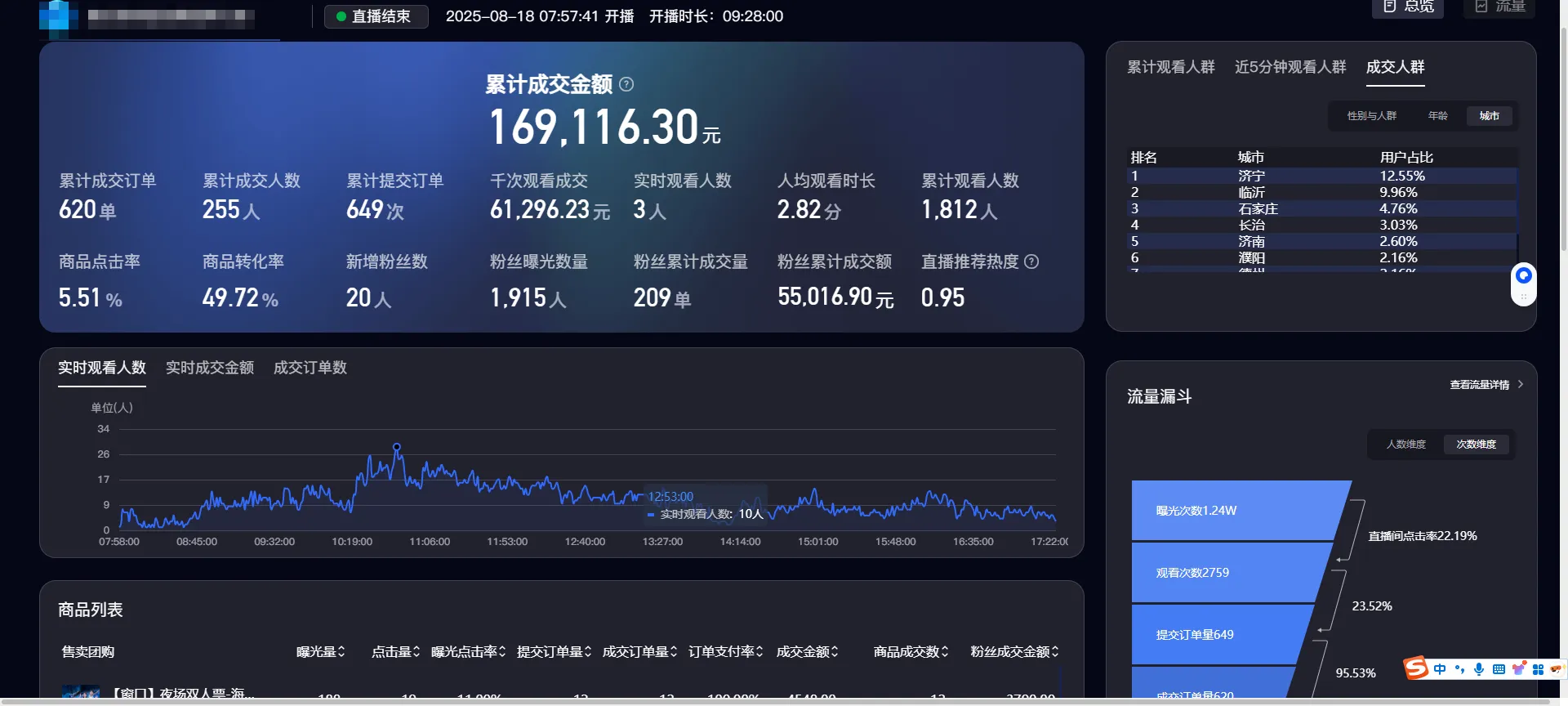Click the 千次观看成交 61,296.23 metric

point(550,196)
